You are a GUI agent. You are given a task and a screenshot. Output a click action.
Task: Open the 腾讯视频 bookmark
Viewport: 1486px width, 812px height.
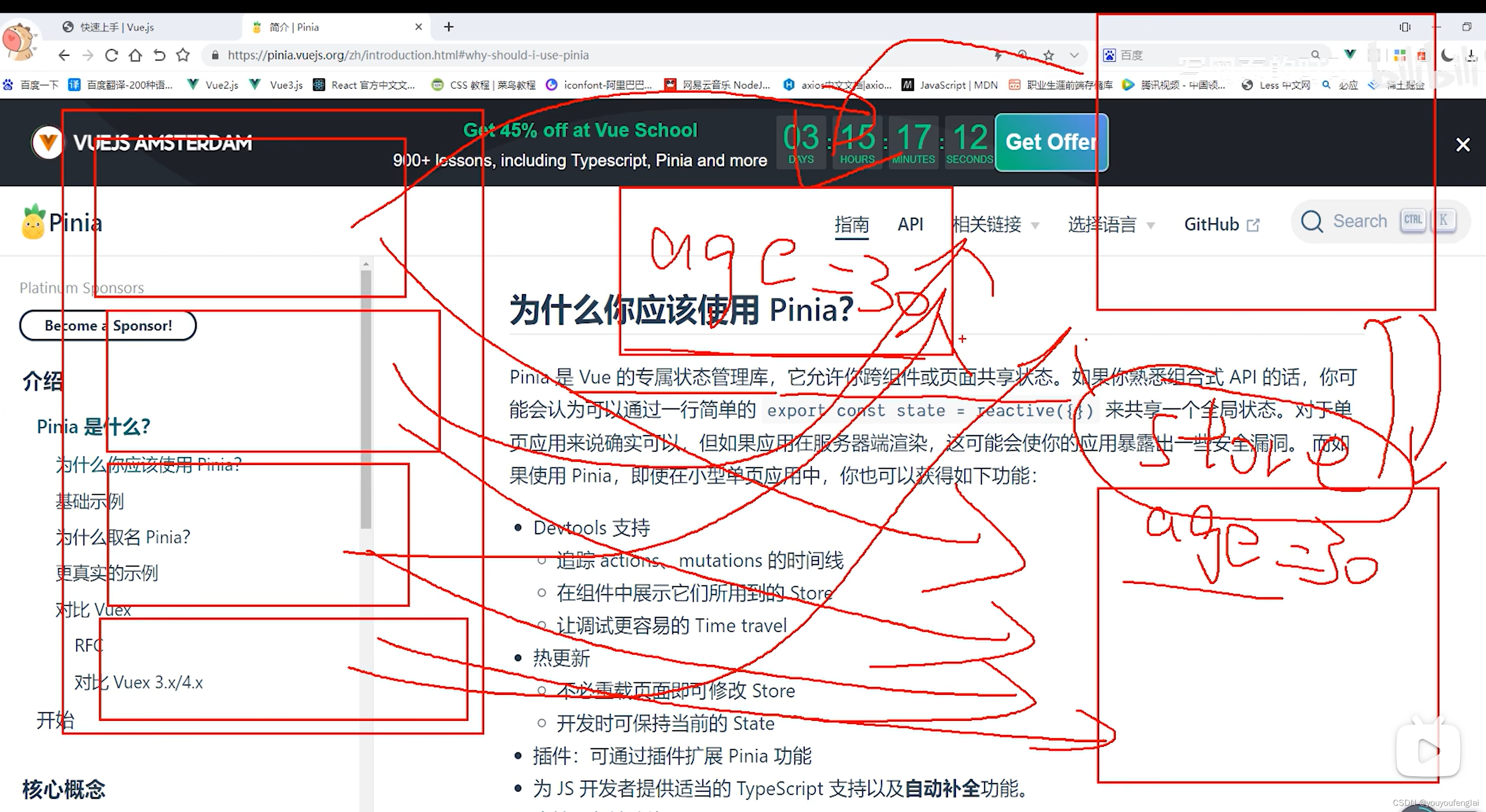tap(1173, 85)
